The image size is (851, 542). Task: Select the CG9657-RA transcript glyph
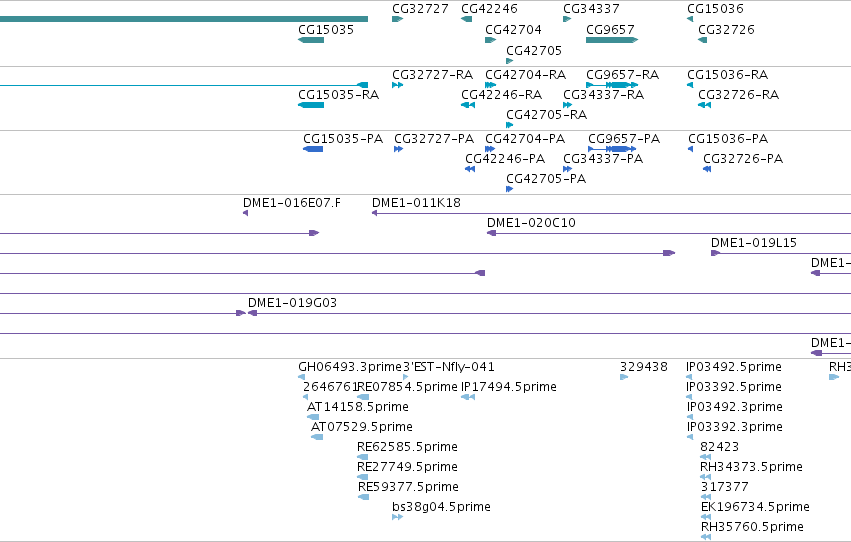(x=612, y=85)
